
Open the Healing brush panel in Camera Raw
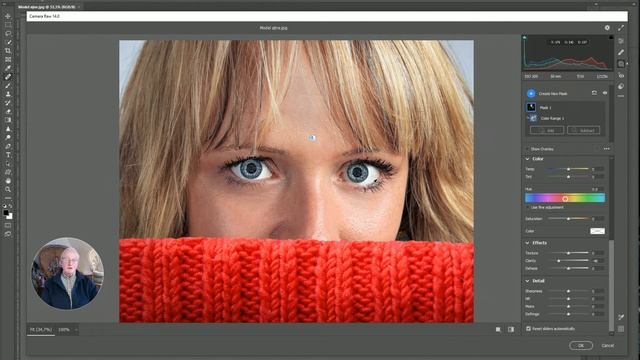tap(621, 52)
